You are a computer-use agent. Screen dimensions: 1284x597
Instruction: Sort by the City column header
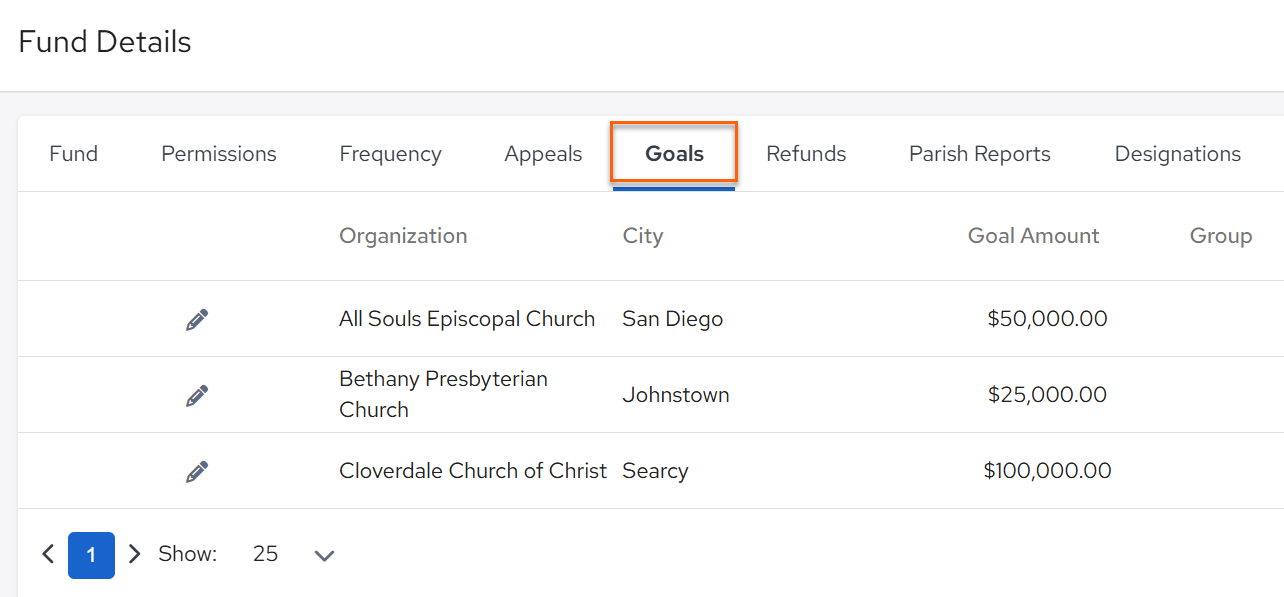click(x=643, y=236)
